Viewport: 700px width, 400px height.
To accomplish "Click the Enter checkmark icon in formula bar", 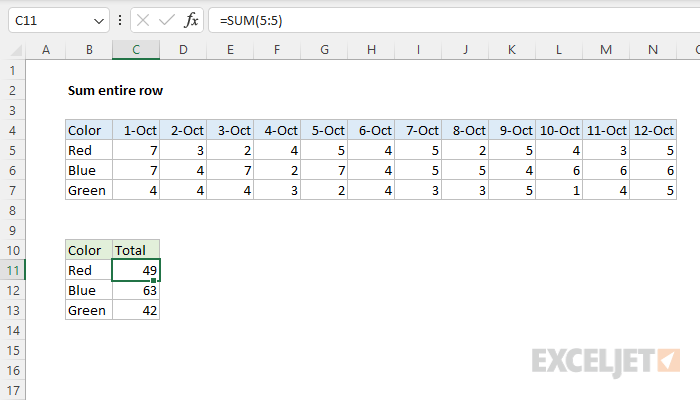I will coord(167,21).
